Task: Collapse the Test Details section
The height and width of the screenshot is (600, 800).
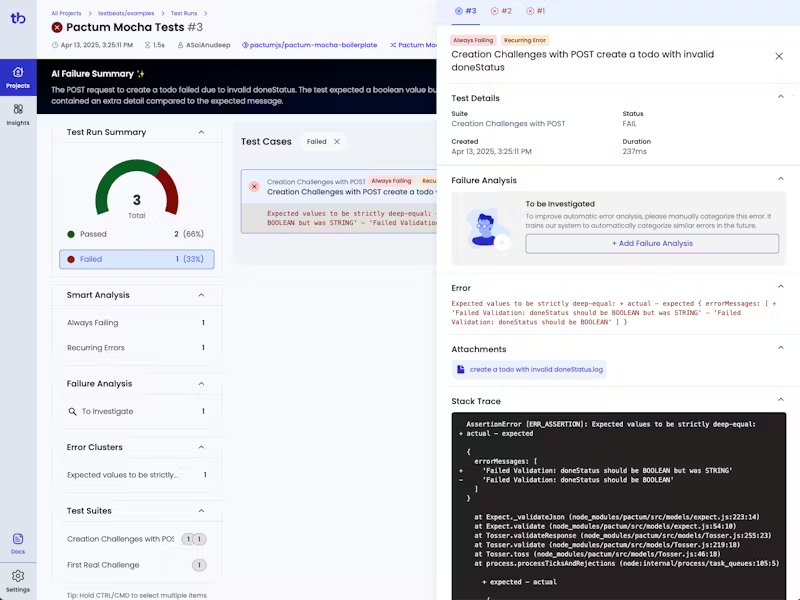Action: (x=781, y=97)
